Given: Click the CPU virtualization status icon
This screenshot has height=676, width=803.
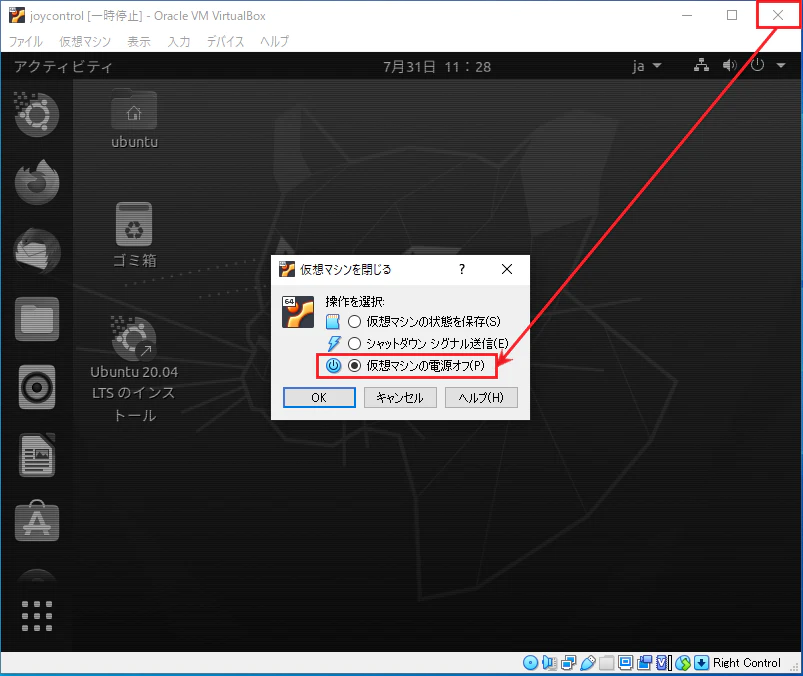Looking at the screenshot, I should [x=664, y=663].
